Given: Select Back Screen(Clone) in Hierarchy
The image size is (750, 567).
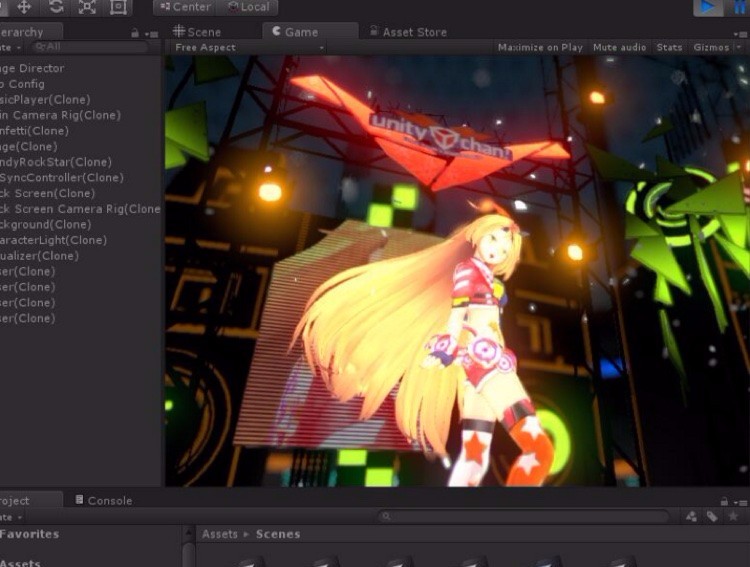Looking at the screenshot, I should coord(80,193).
